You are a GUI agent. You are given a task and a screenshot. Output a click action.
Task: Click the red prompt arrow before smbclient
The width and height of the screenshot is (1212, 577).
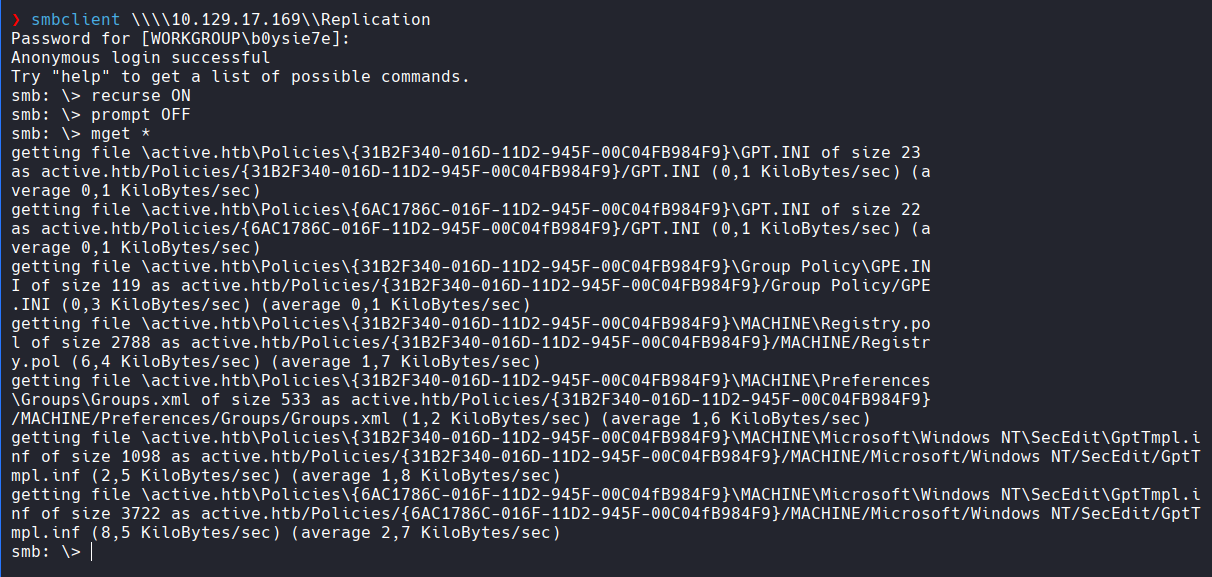(15, 20)
